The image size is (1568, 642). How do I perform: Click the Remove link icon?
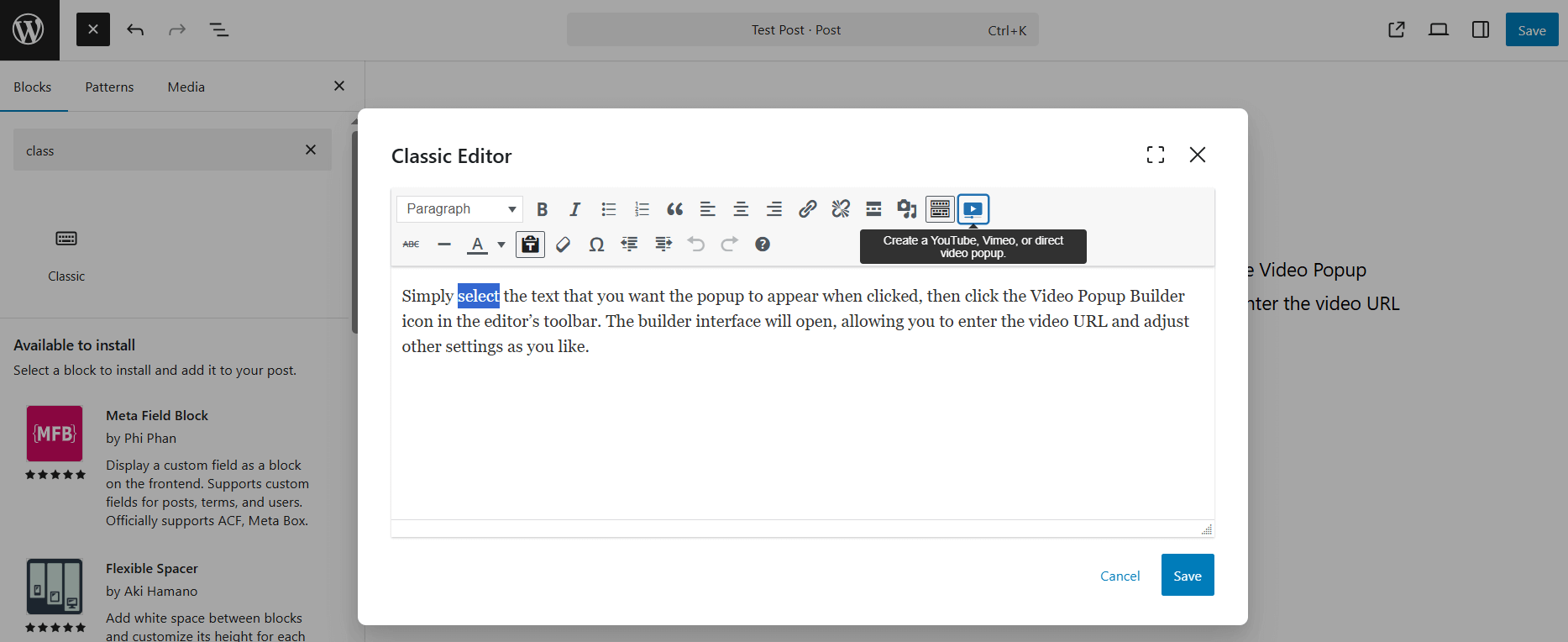pyautogui.click(x=841, y=209)
